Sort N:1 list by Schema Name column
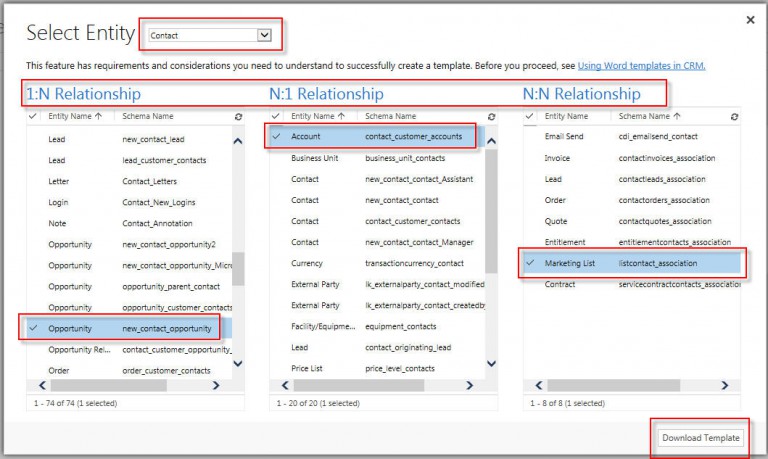The image size is (768, 459). coord(390,116)
